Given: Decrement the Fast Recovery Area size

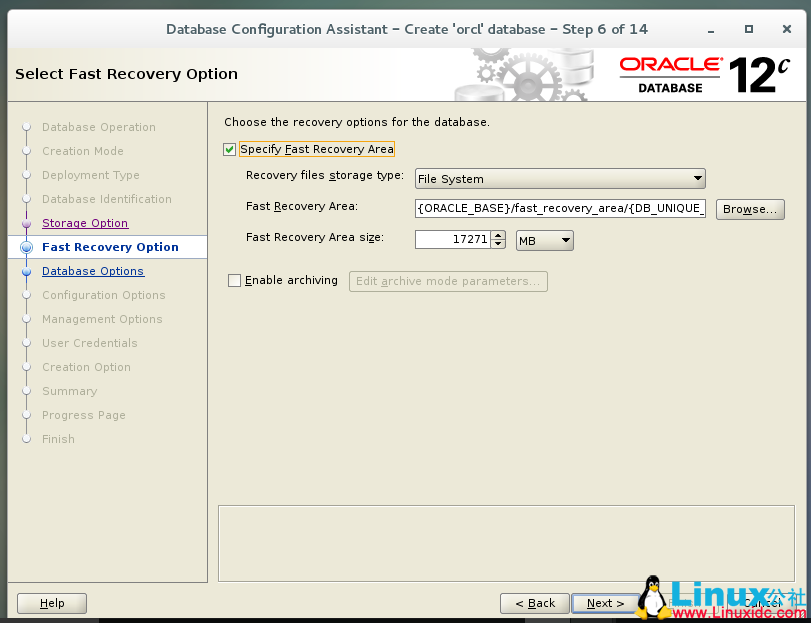Looking at the screenshot, I should [498, 244].
